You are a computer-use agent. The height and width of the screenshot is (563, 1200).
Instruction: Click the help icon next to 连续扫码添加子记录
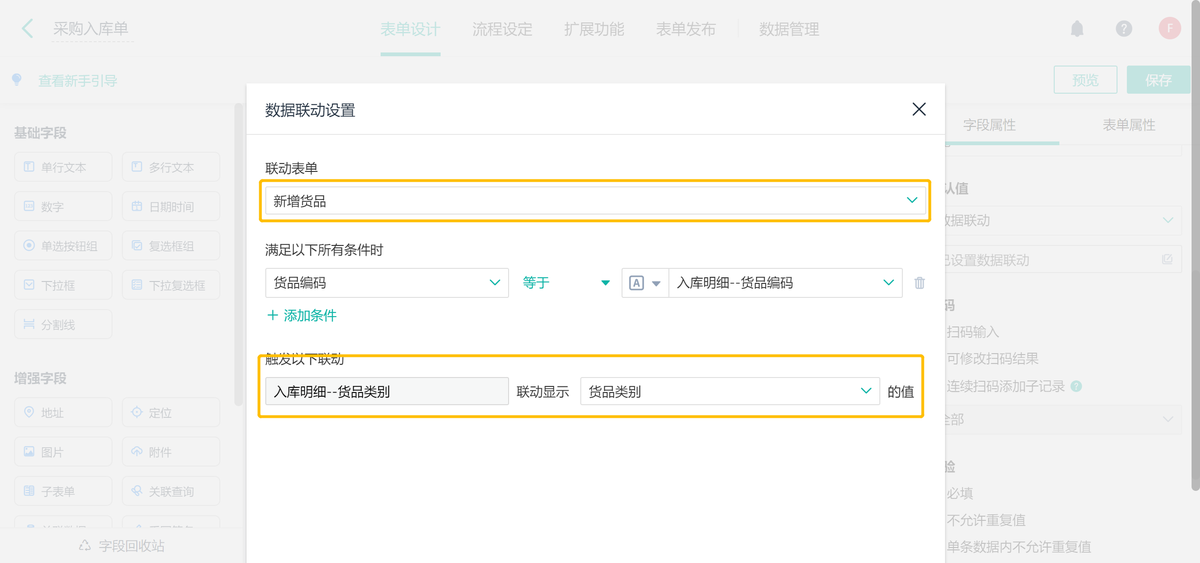click(x=1075, y=386)
